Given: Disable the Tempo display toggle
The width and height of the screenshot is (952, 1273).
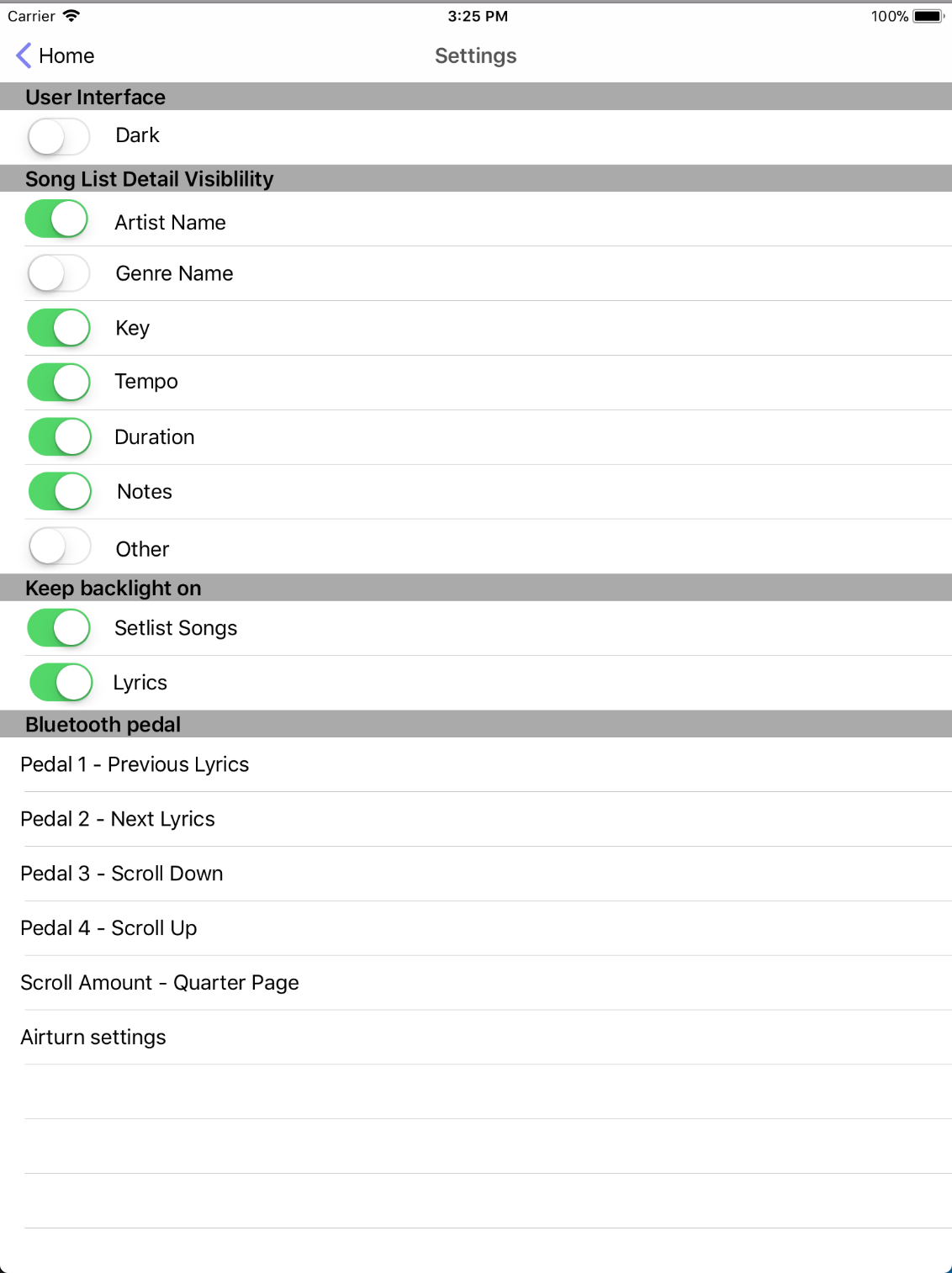Looking at the screenshot, I should click(x=57, y=382).
